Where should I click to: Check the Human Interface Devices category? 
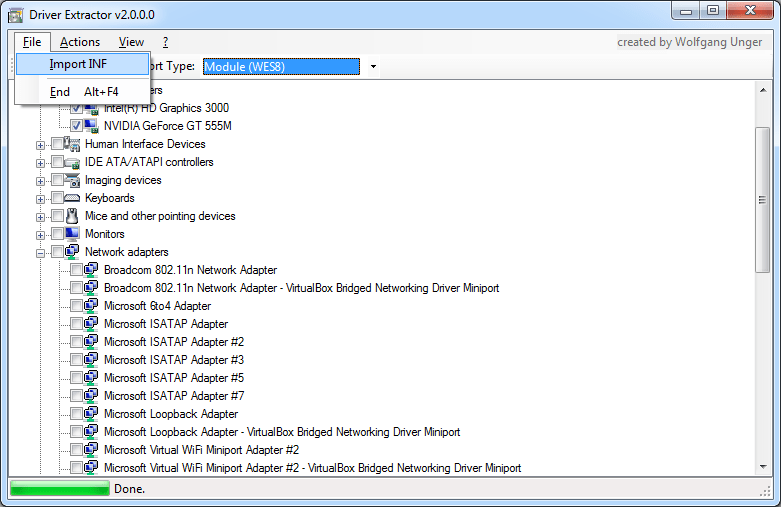(x=57, y=144)
